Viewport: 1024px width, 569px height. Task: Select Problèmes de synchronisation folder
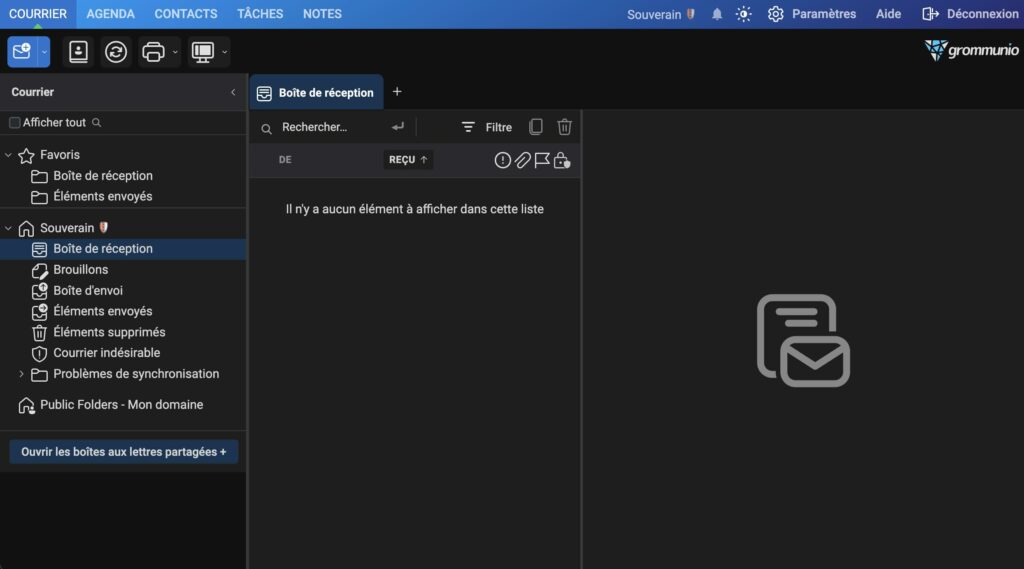(136, 374)
